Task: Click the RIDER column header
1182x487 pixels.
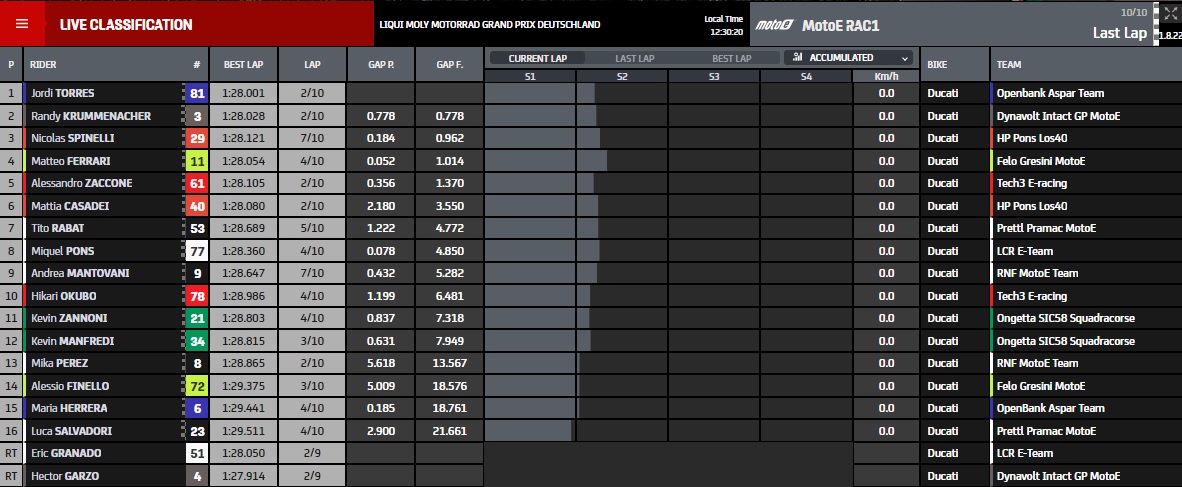Action: [x=43, y=65]
